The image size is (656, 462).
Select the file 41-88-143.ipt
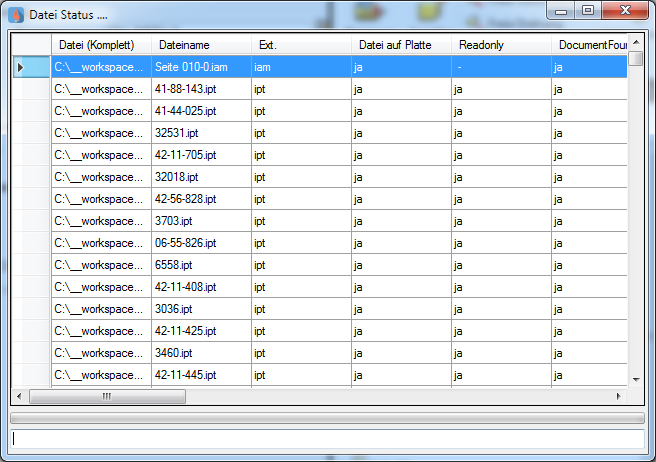[200, 89]
